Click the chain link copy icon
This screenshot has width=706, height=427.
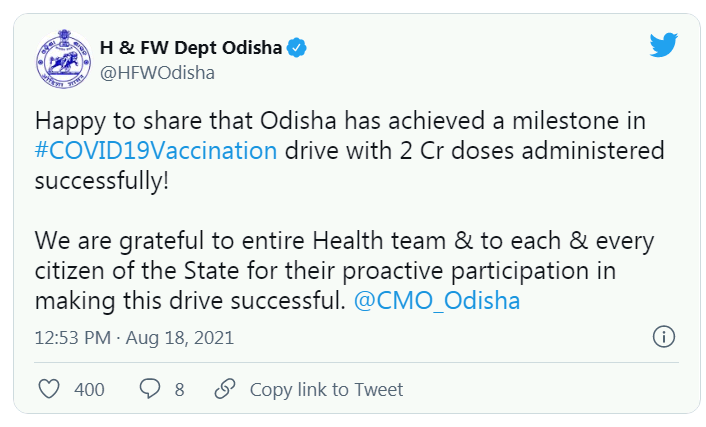coord(226,389)
